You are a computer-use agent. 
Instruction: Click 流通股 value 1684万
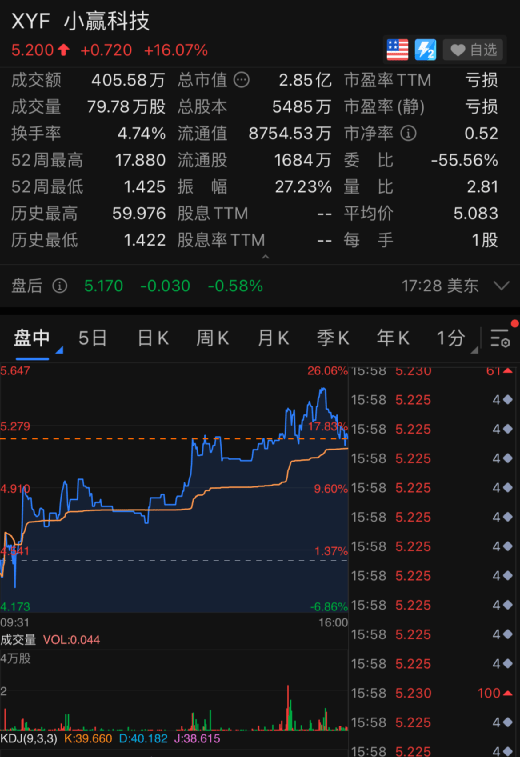(303, 160)
